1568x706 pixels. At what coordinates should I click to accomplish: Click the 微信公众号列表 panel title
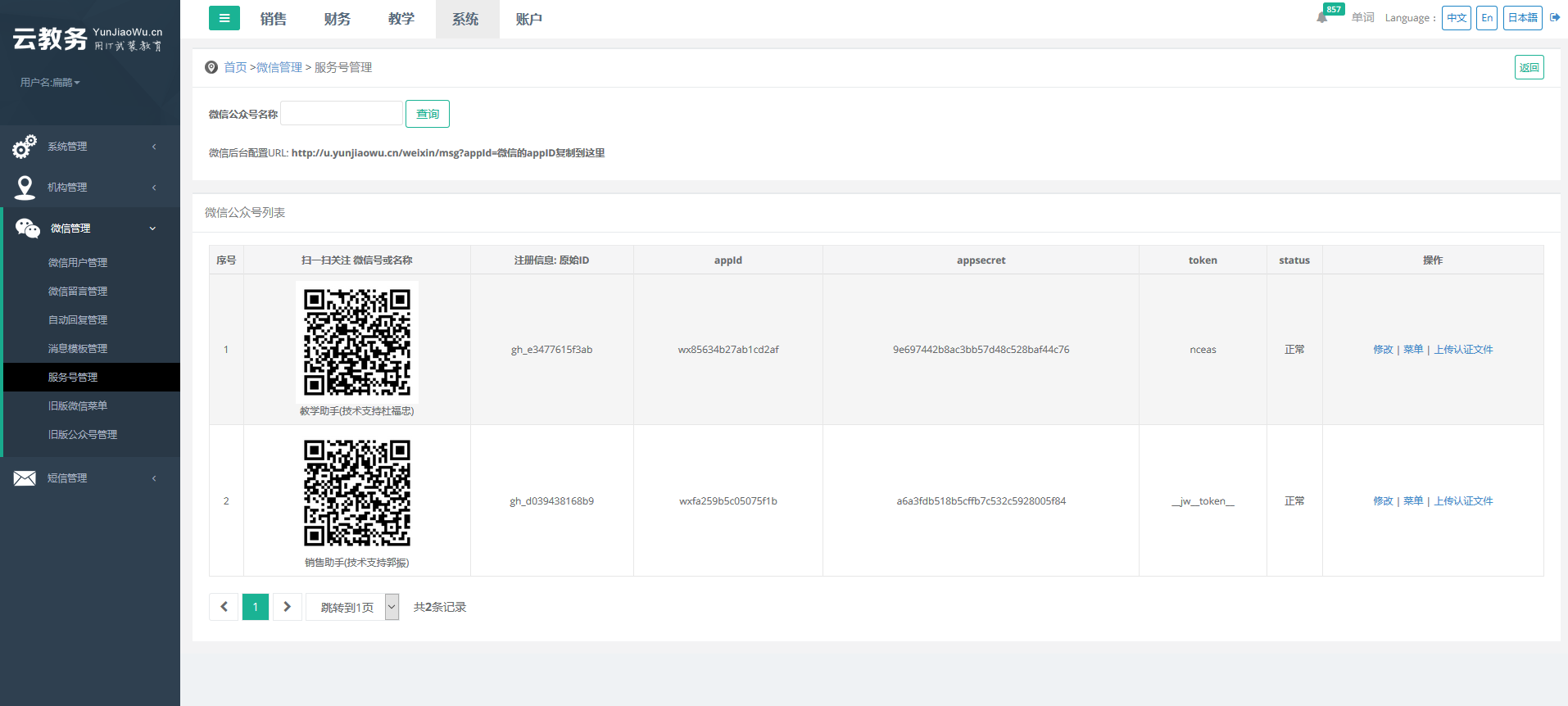(245, 213)
